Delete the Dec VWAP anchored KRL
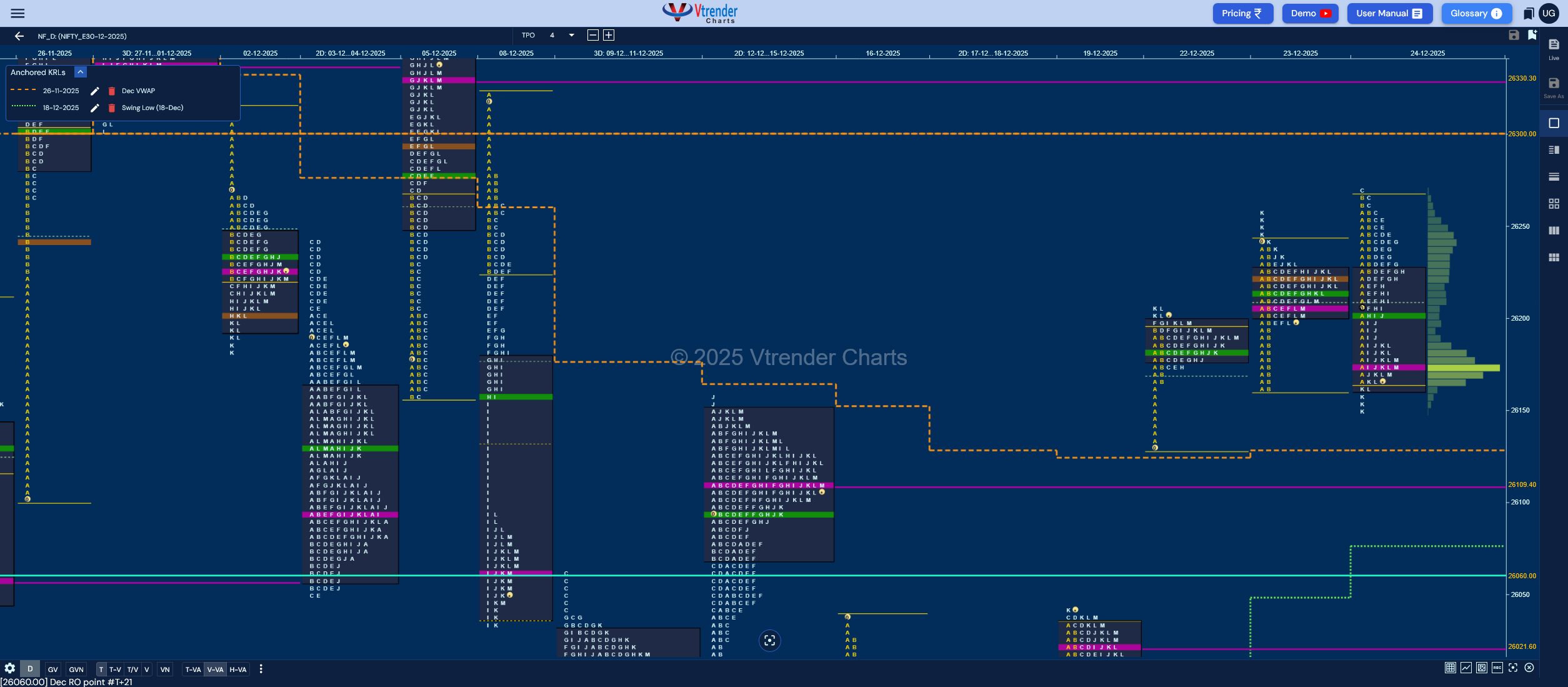Screen dimensions: 1568x687 pos(111,91)
